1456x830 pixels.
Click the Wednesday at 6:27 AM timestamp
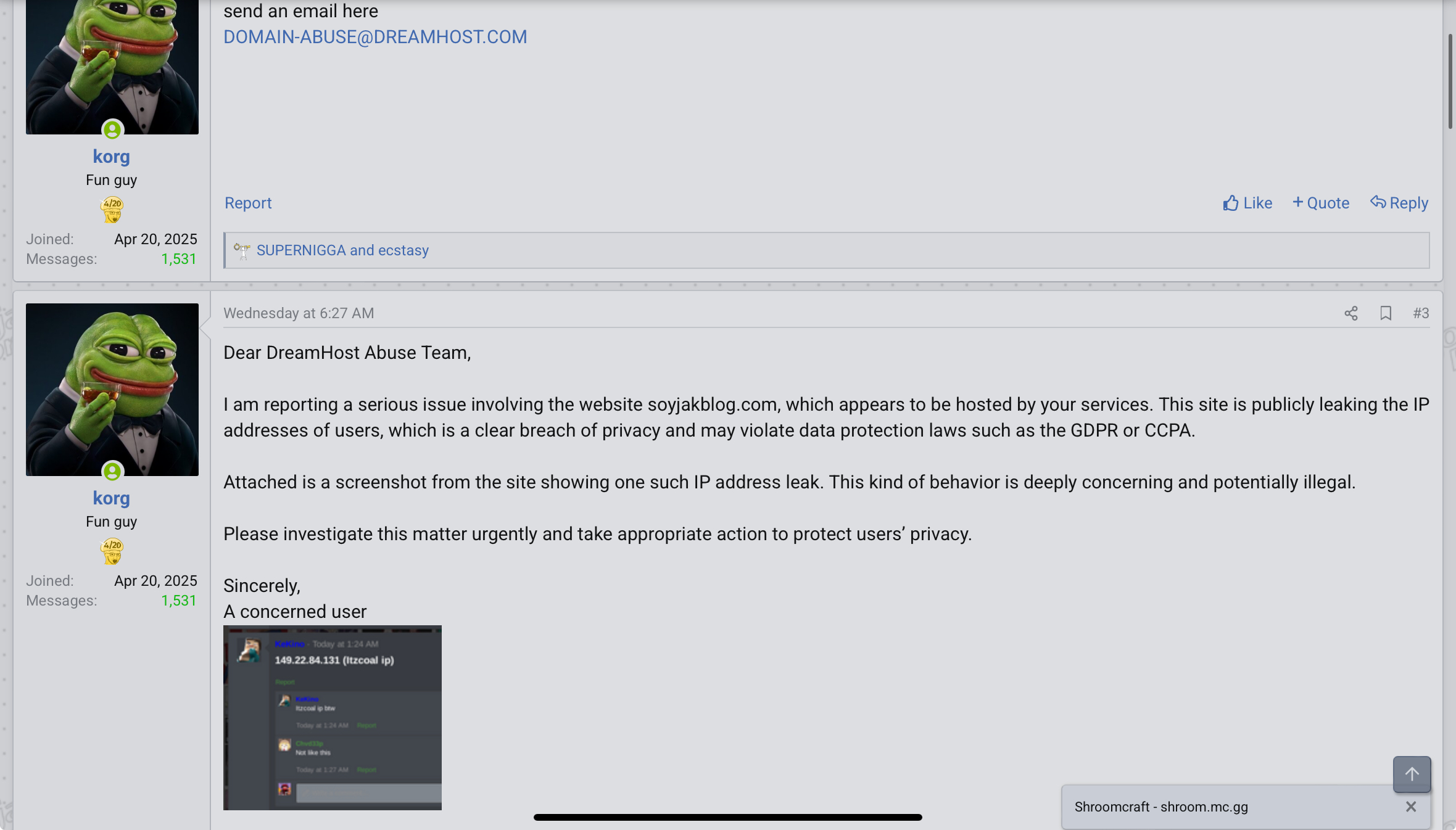(x=299, y=313)
